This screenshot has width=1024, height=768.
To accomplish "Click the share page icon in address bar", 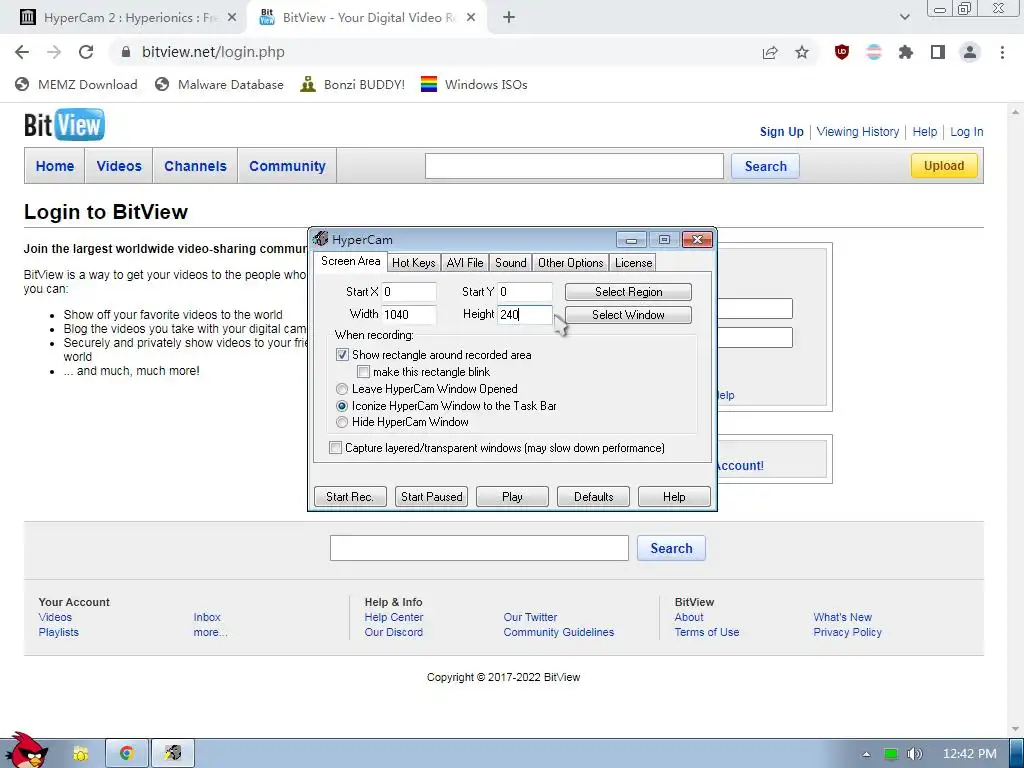I will point(770,52).
